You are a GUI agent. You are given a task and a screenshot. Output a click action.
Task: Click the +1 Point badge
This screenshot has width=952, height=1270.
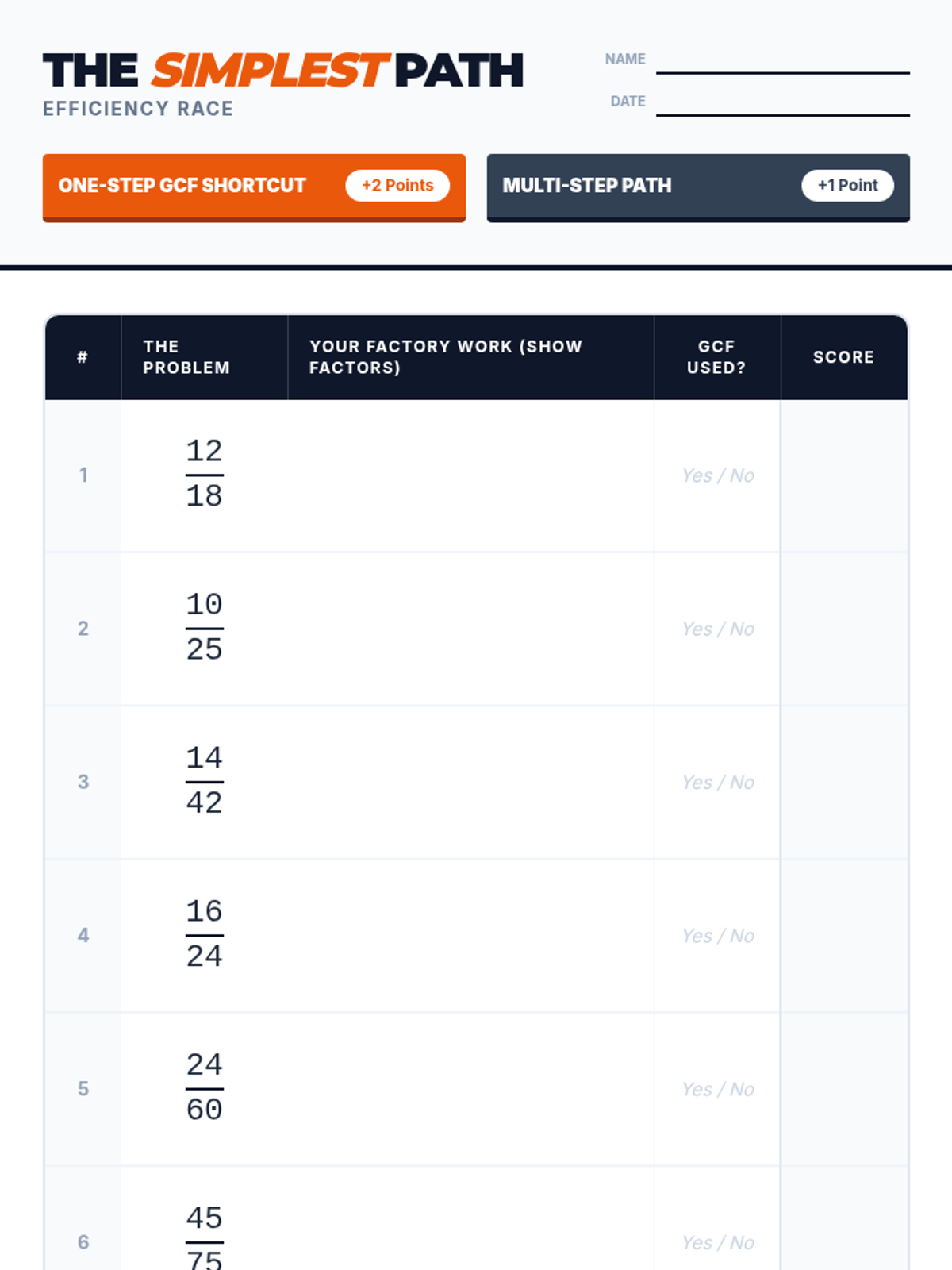(847, 186)
